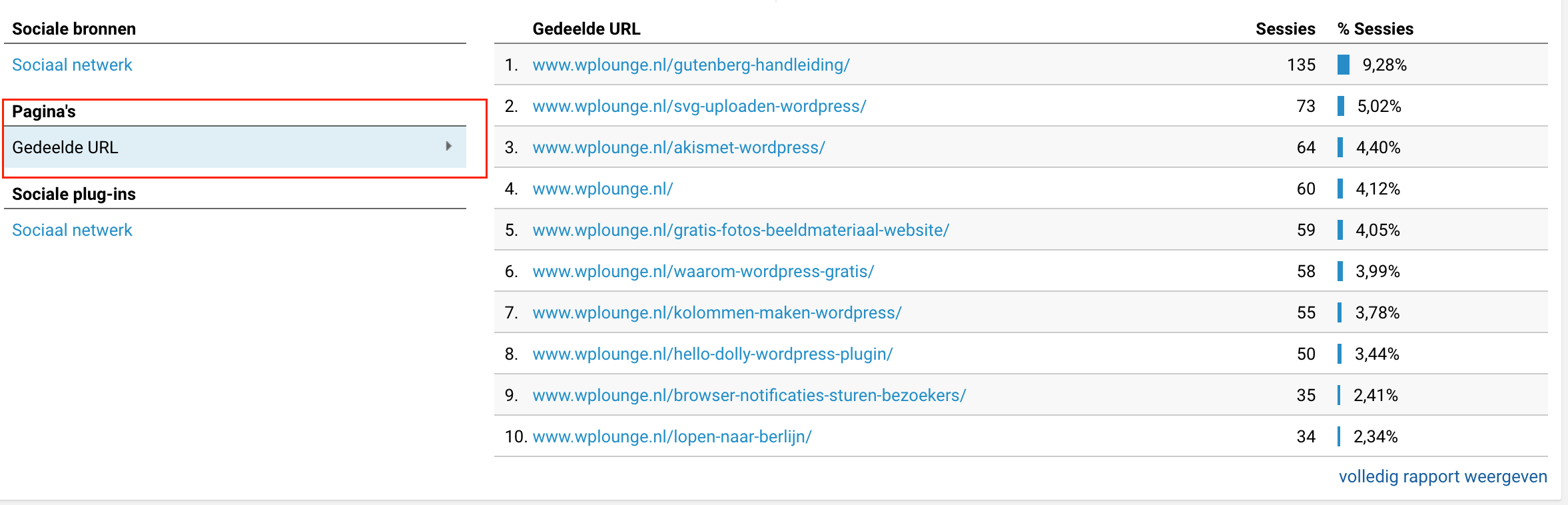Click the waarom-wordpress-gratis URL link

(x=703, y=271)
